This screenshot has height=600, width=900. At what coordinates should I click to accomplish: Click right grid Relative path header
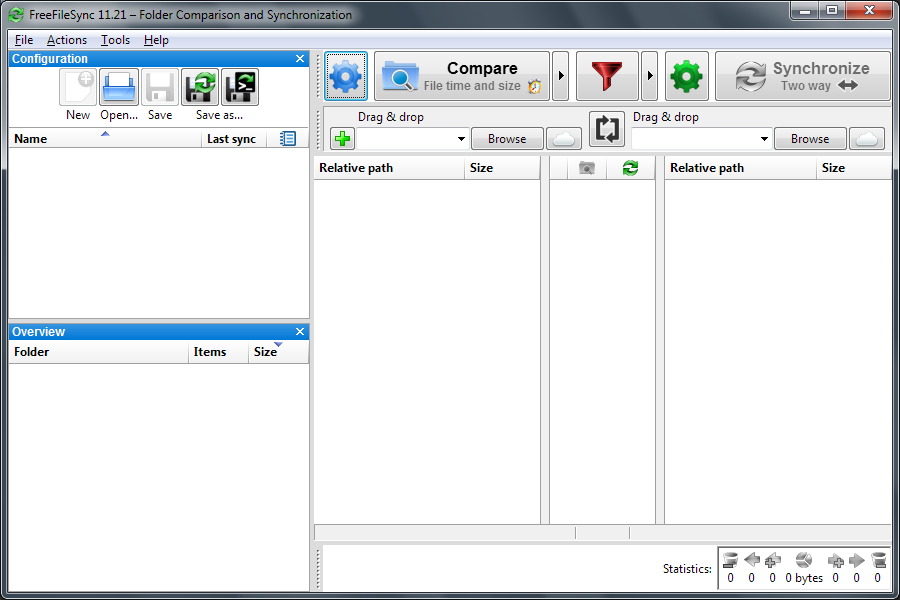tap(740, 168)
